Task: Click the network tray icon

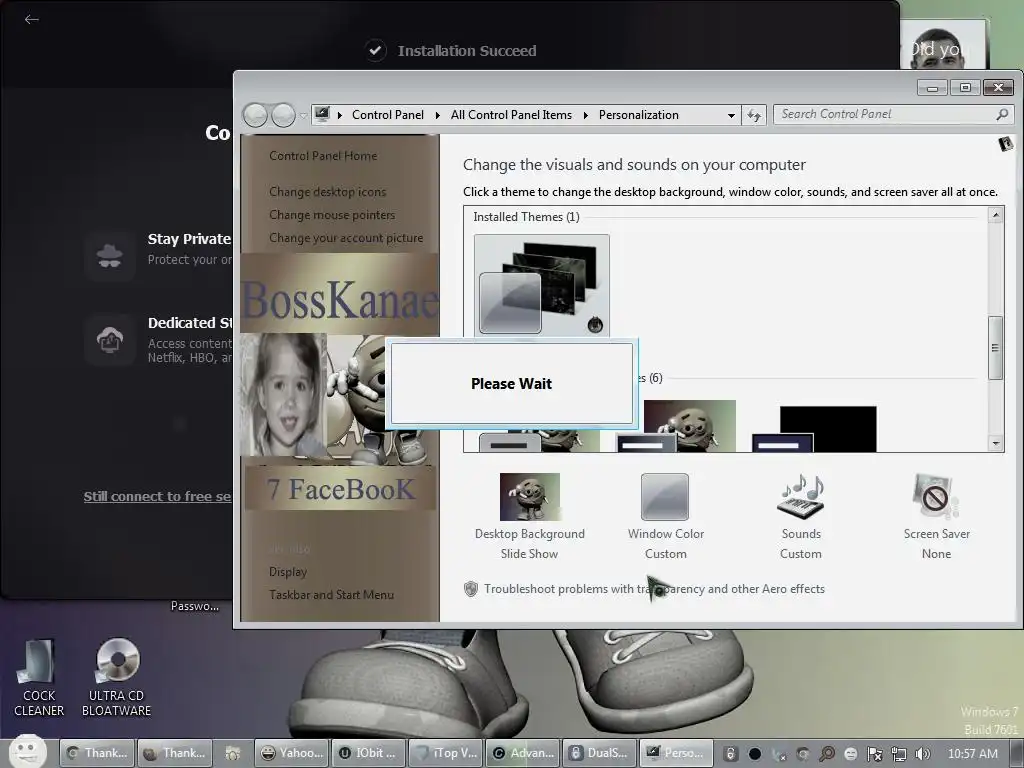Action: click(899, 754)
